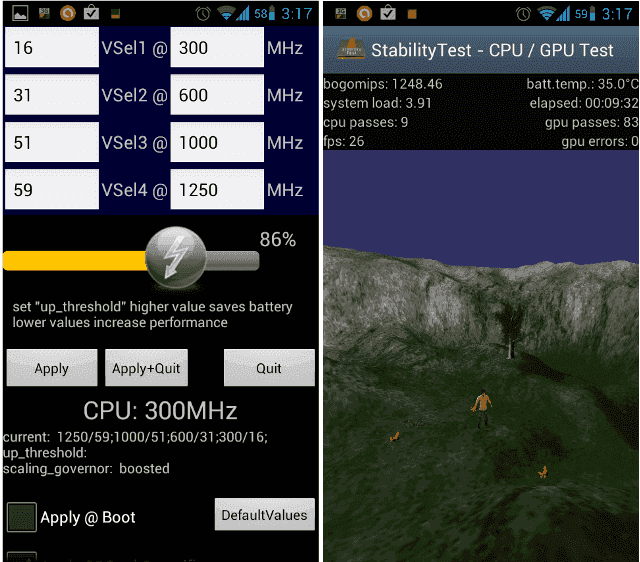Tap the Apply+Quit button
The image size is (640, 562).
click(147, 368)
